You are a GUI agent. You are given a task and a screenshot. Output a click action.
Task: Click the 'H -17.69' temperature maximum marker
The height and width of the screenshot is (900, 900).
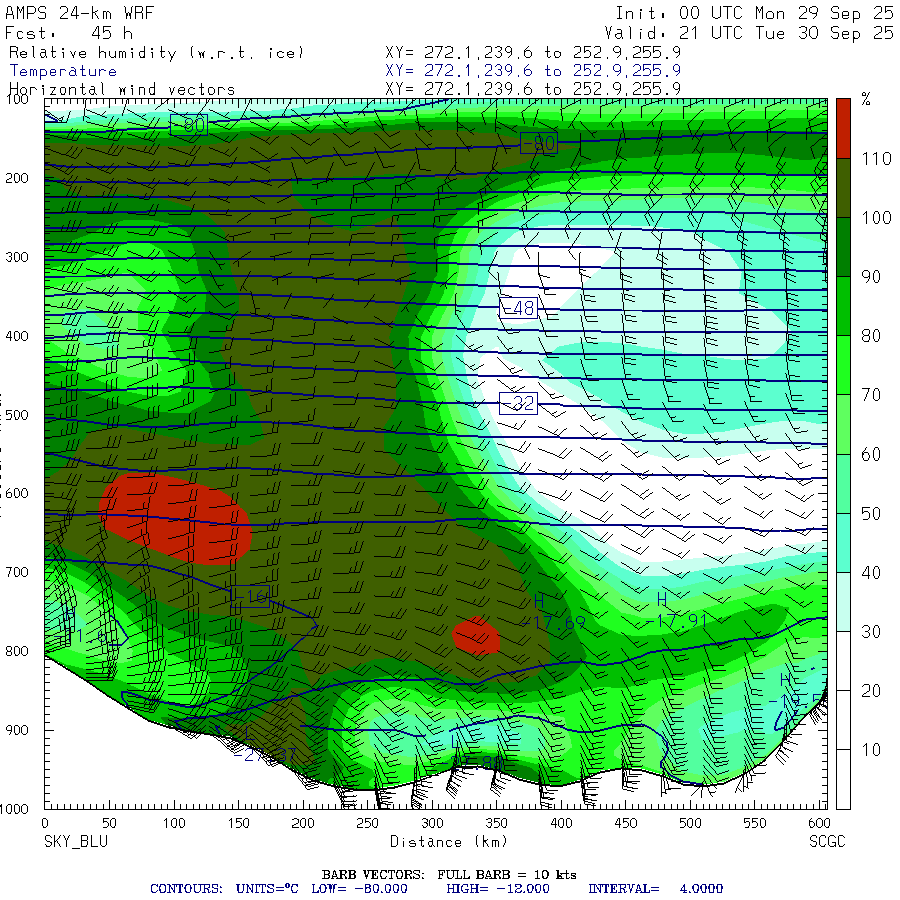(552, 612)
